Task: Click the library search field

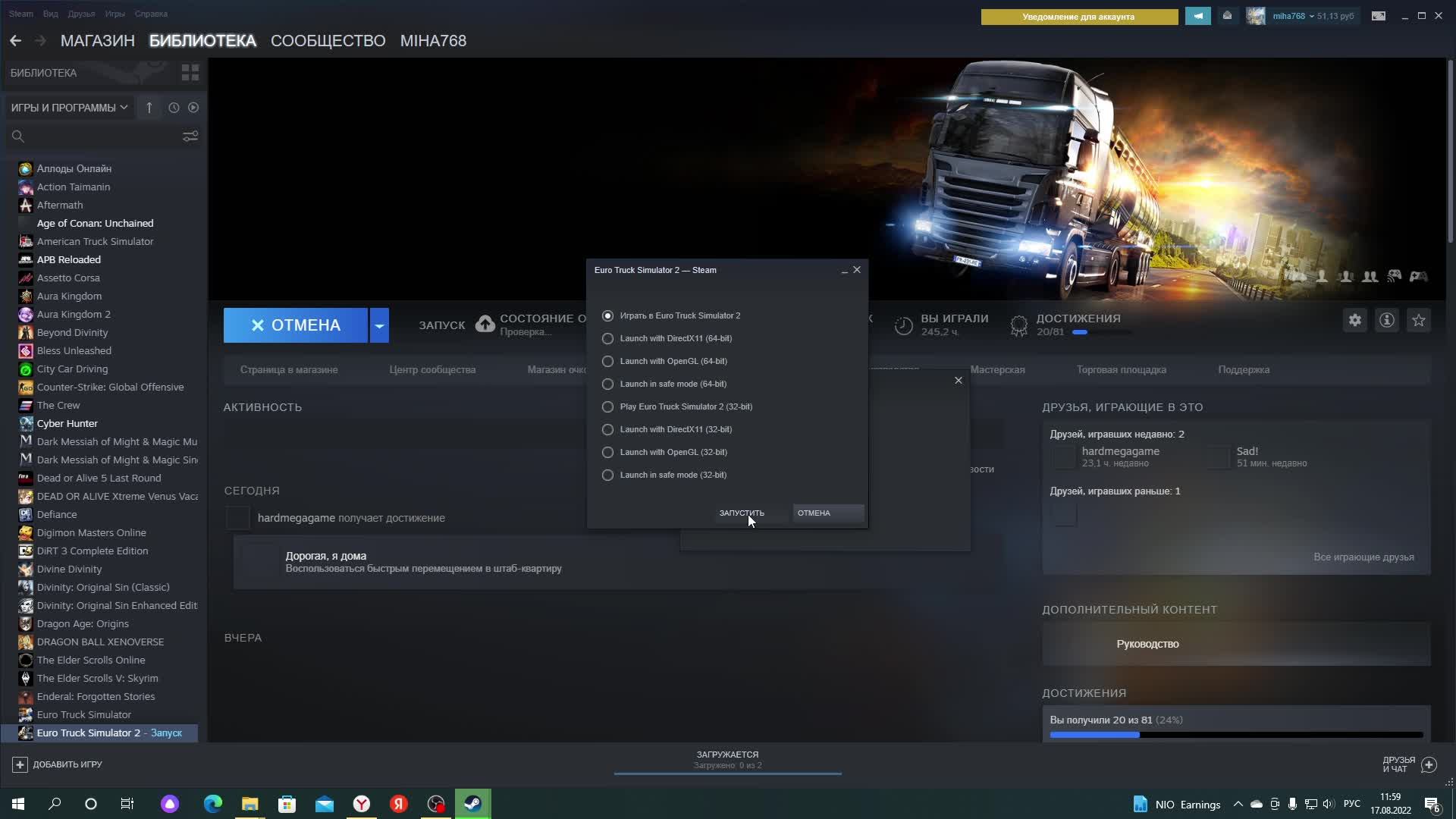Action: click(99, 136)
